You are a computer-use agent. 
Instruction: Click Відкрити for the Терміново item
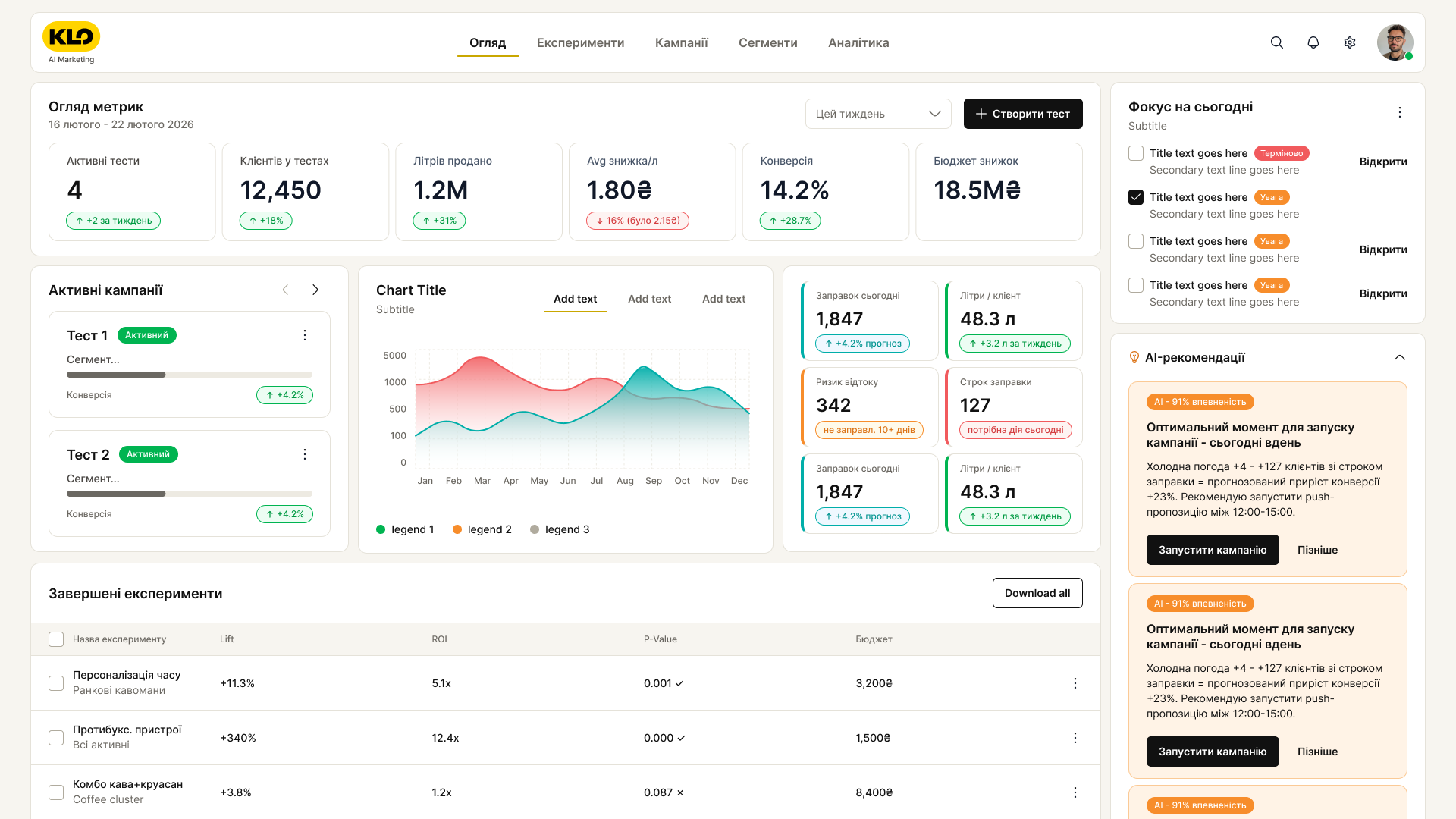tap(1383, 162)
